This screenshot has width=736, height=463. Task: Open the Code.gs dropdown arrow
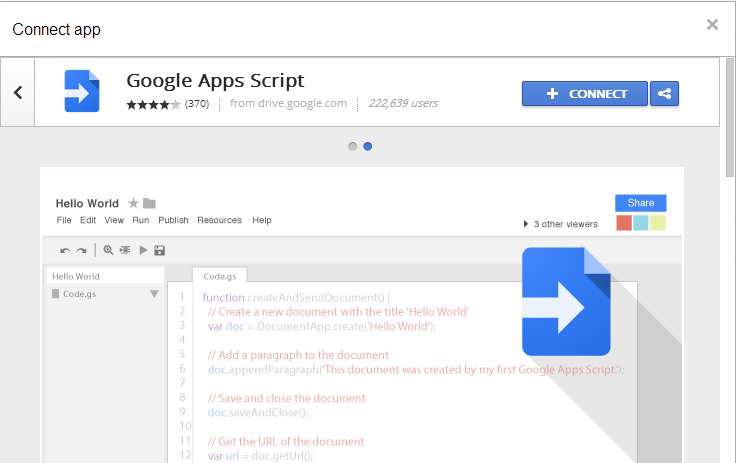coord(154,294)
